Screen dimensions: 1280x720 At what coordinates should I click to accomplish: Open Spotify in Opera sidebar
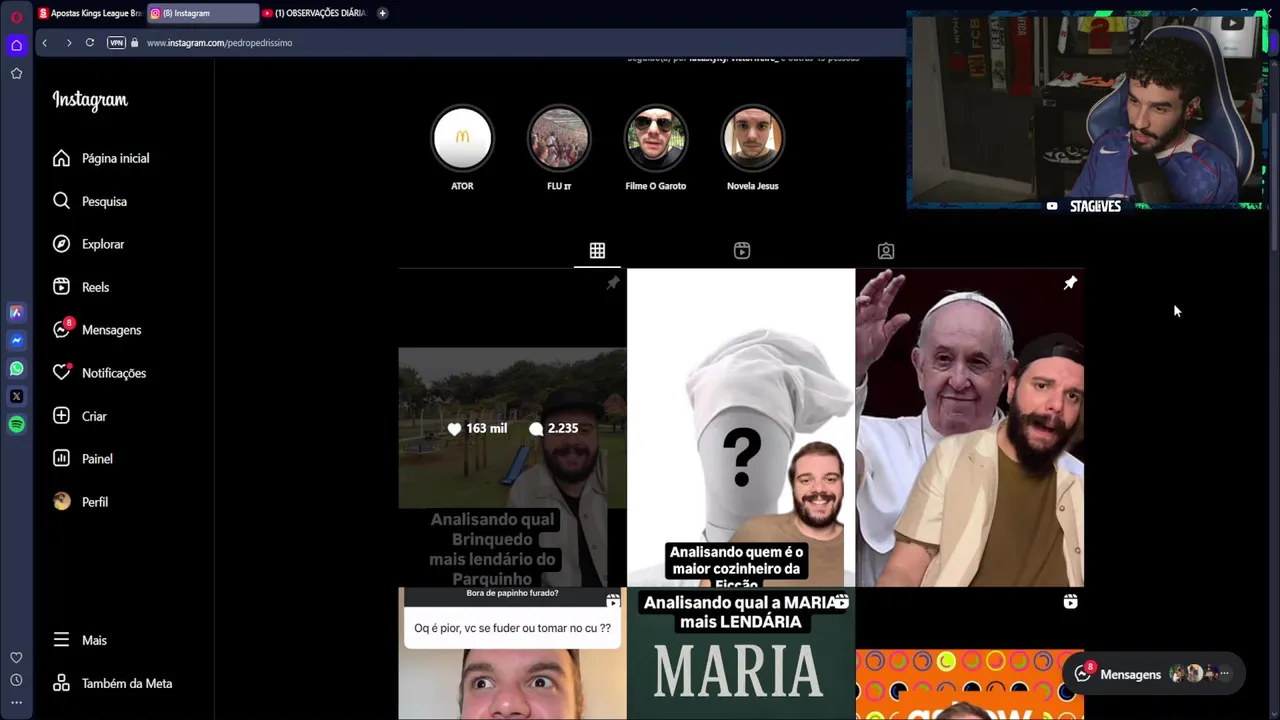click(x=16, y=424)
